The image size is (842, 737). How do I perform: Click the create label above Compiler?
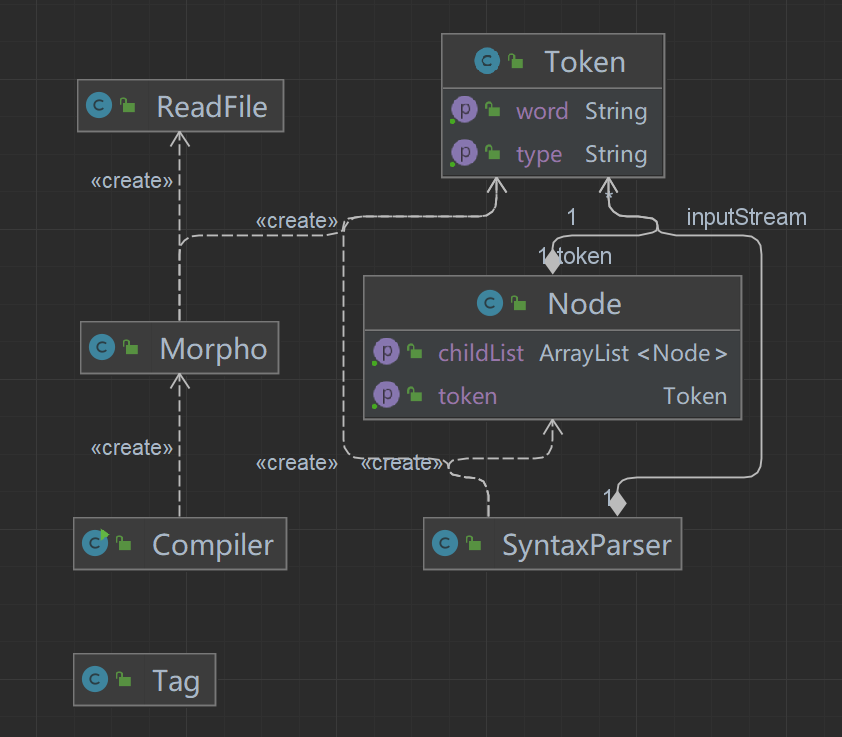coord(132,447)
